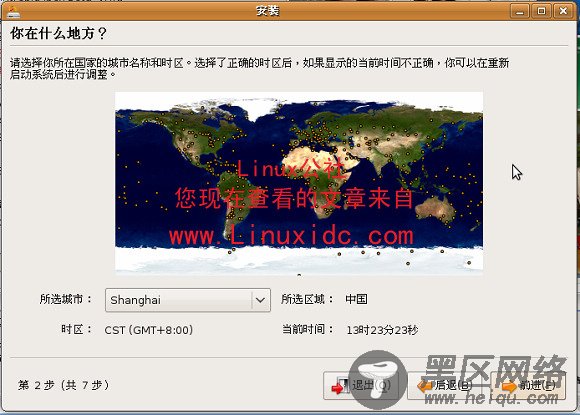Click the 退出(Q) quit button
Screen dimensions: 580x415
[361, 385]
